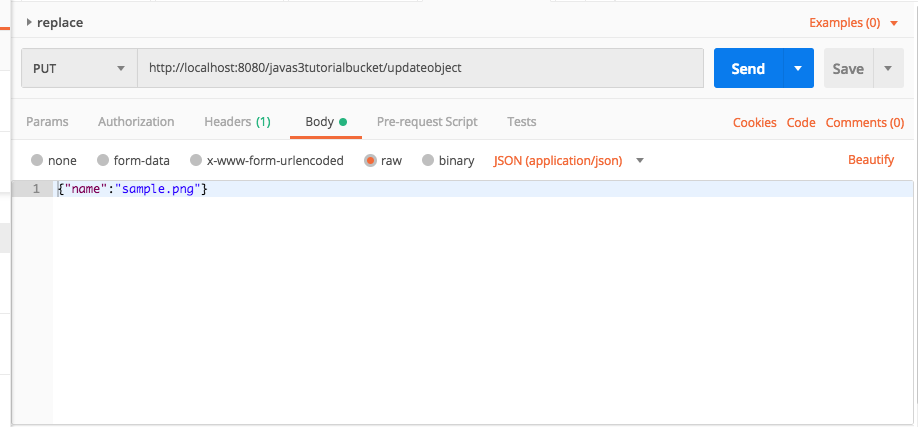Open the Examples (0) dropdown

[x=853, y=23]
